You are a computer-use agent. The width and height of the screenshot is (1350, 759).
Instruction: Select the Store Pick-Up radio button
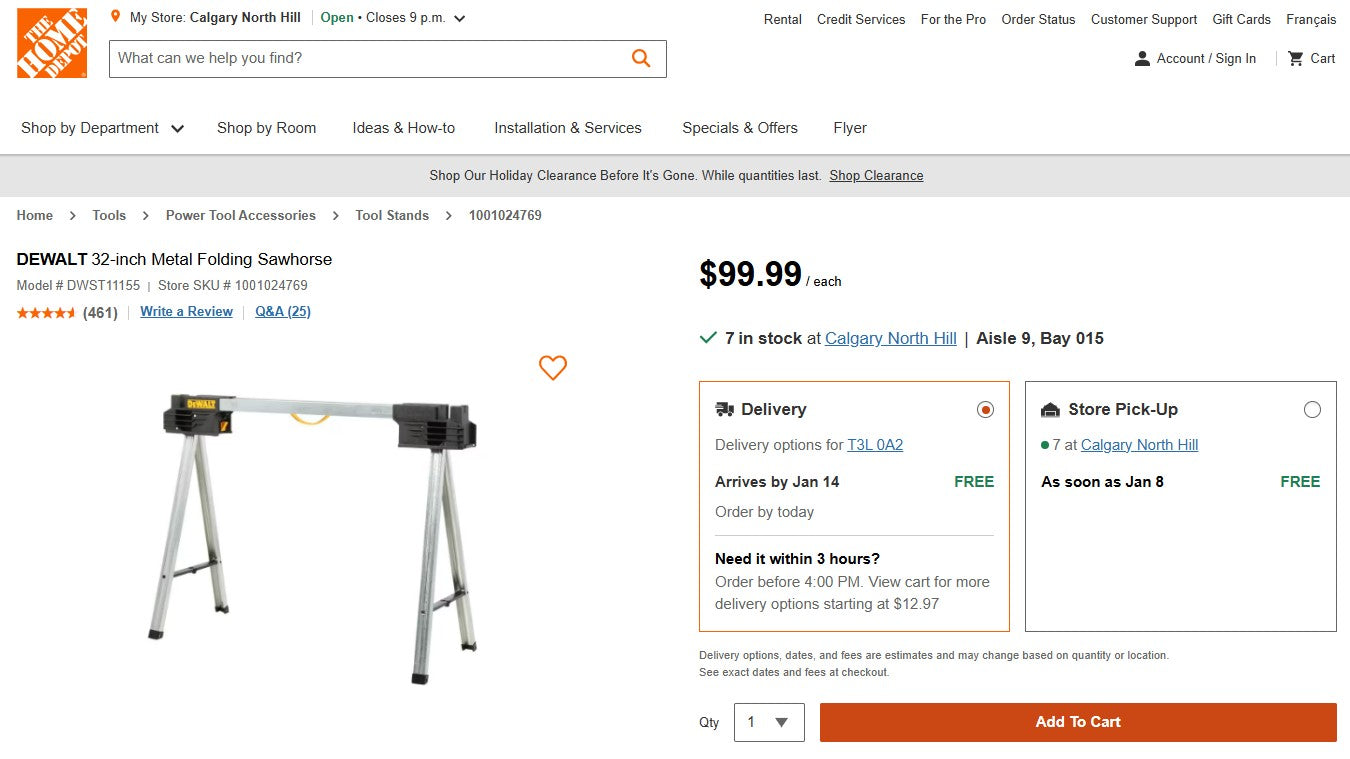click(1313, 409)
